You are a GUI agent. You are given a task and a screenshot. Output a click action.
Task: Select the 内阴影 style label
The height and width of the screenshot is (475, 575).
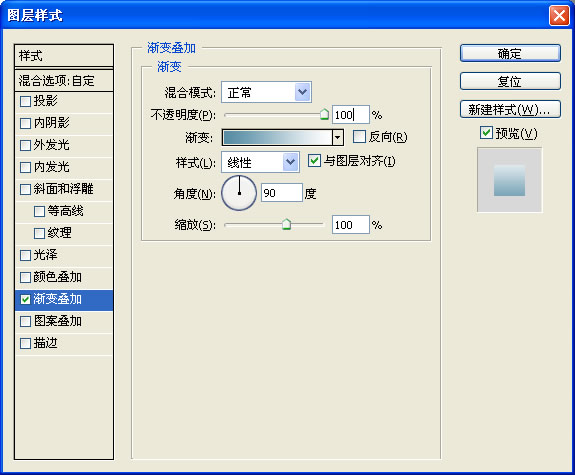point(51,123)
